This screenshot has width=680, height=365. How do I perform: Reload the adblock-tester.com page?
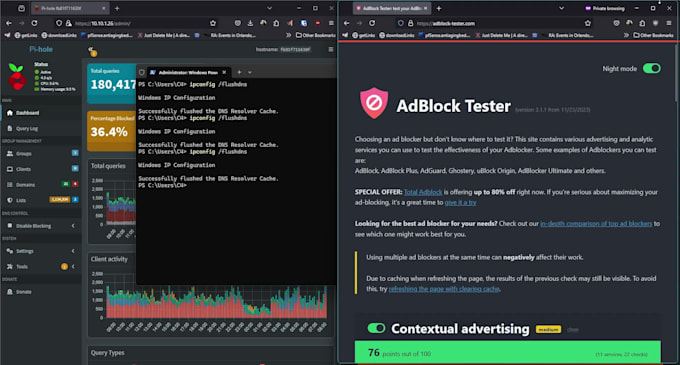pyautogui.click(x=372, y=23)
